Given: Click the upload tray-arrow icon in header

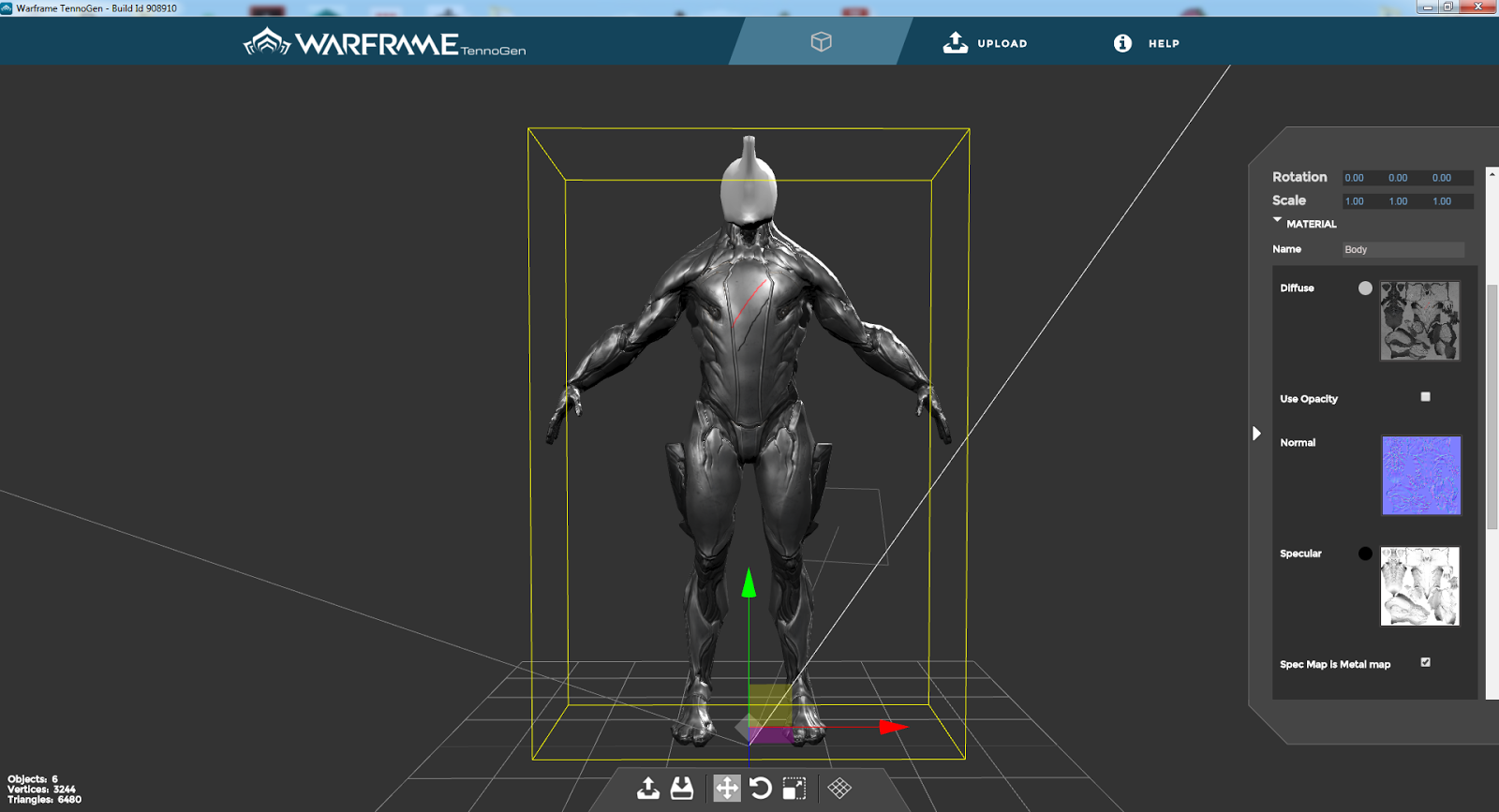Looking at the screenshot, I should (x=955, y=42).
